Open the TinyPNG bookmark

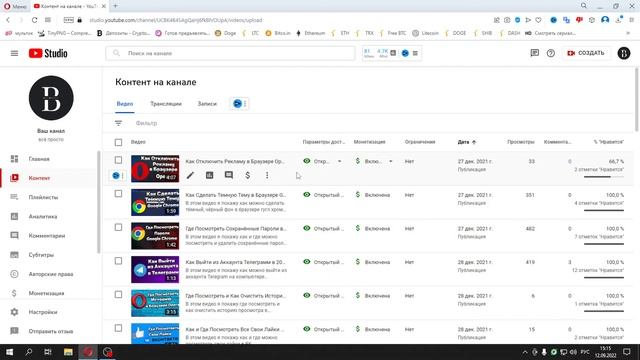[64, 33]
